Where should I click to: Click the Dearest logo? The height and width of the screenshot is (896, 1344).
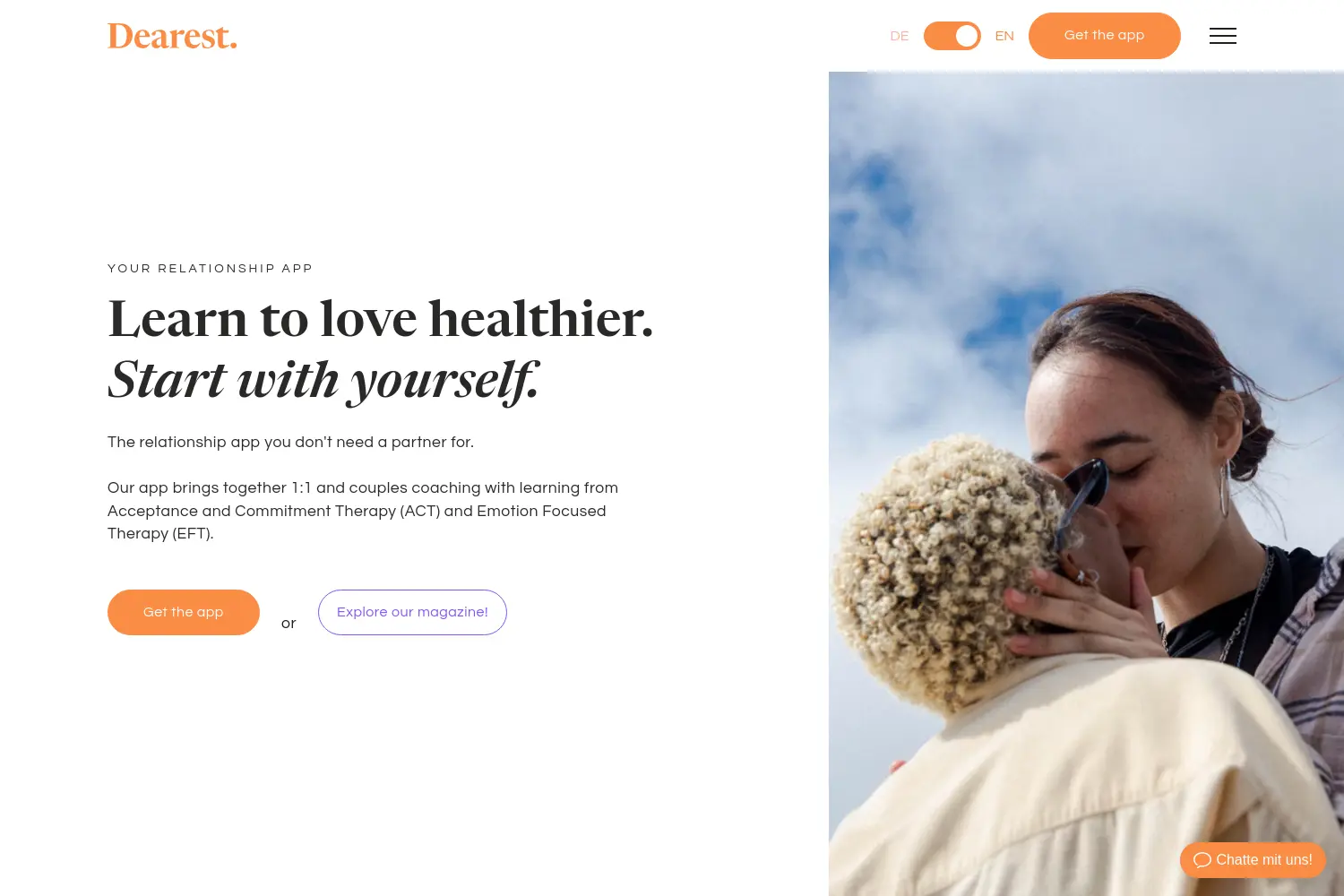[172, 37]
